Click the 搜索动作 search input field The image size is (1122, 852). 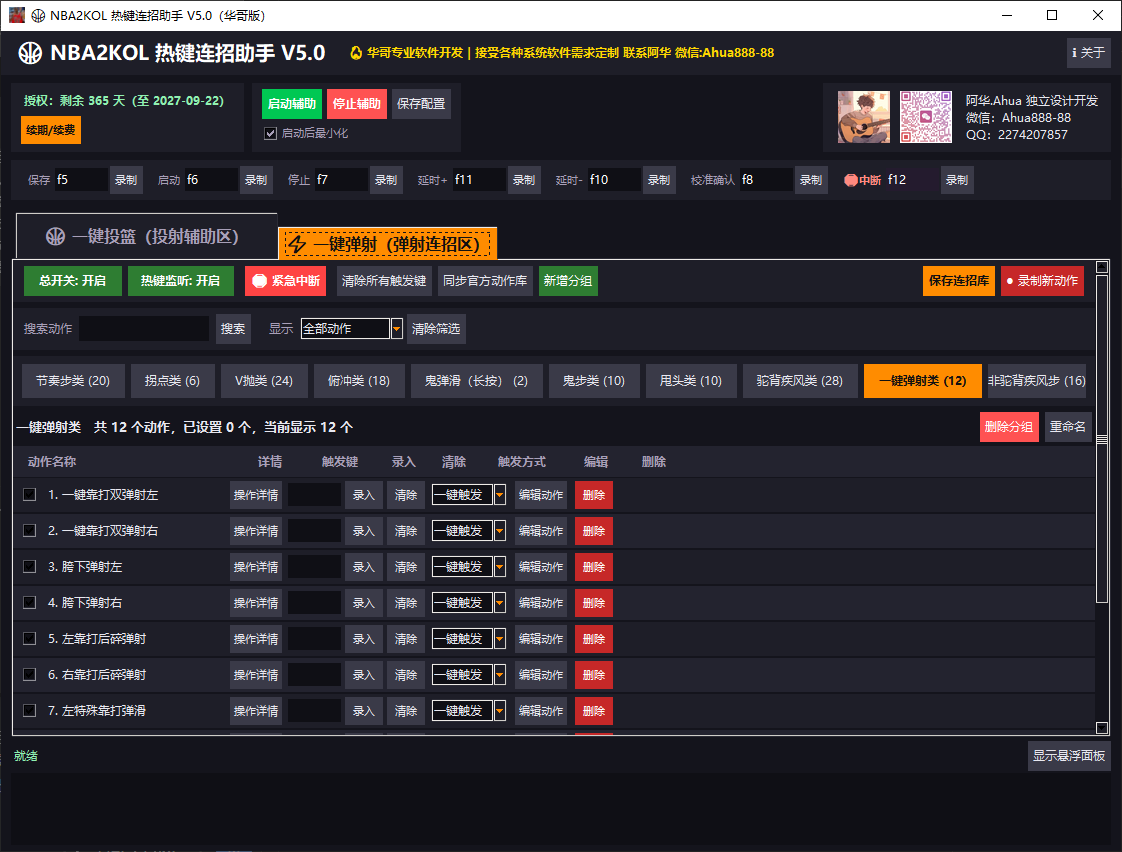[x=144, y=329]
